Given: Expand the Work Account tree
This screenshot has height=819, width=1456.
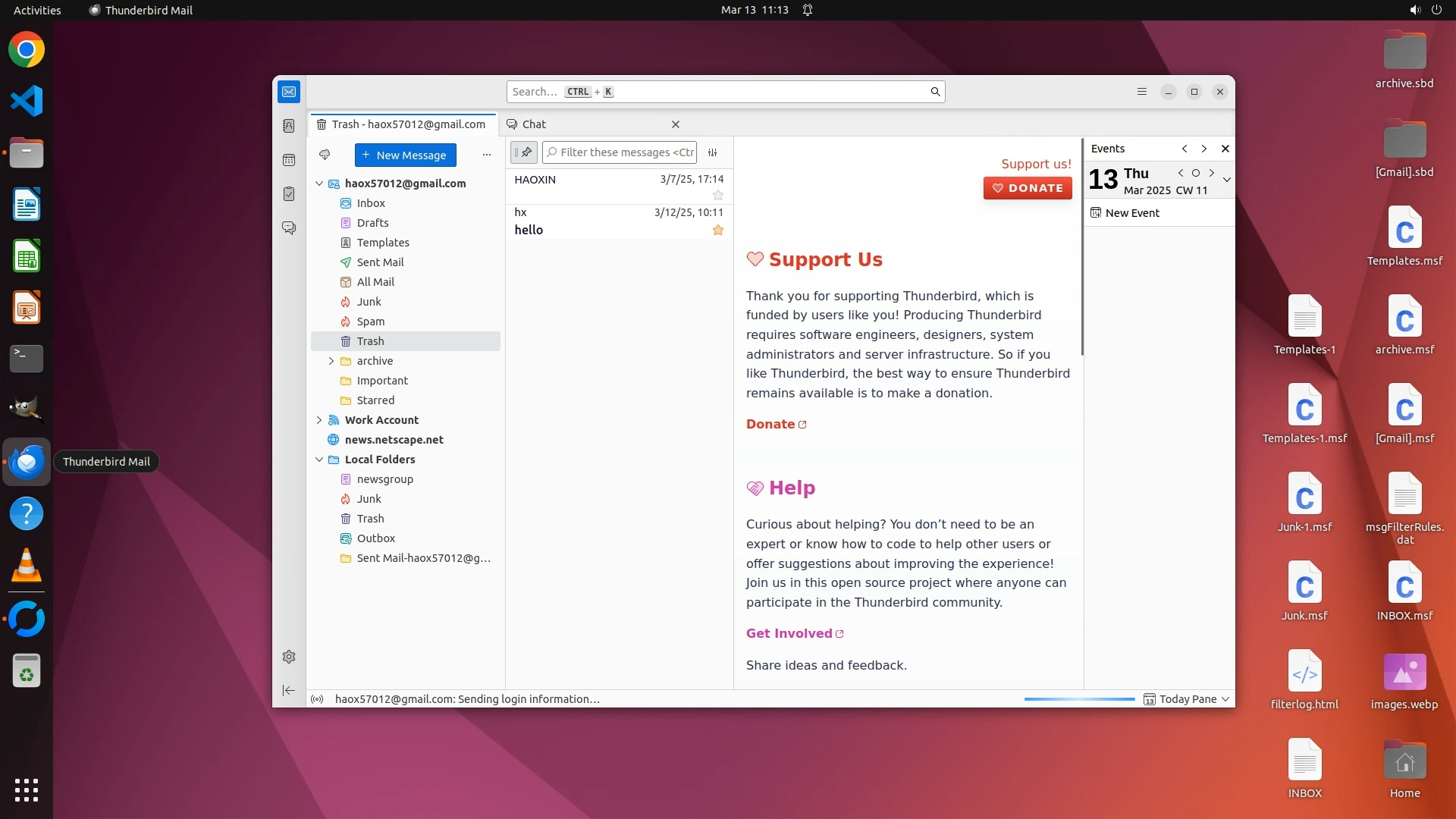Looking at the screenshot, I should [319, 420].
